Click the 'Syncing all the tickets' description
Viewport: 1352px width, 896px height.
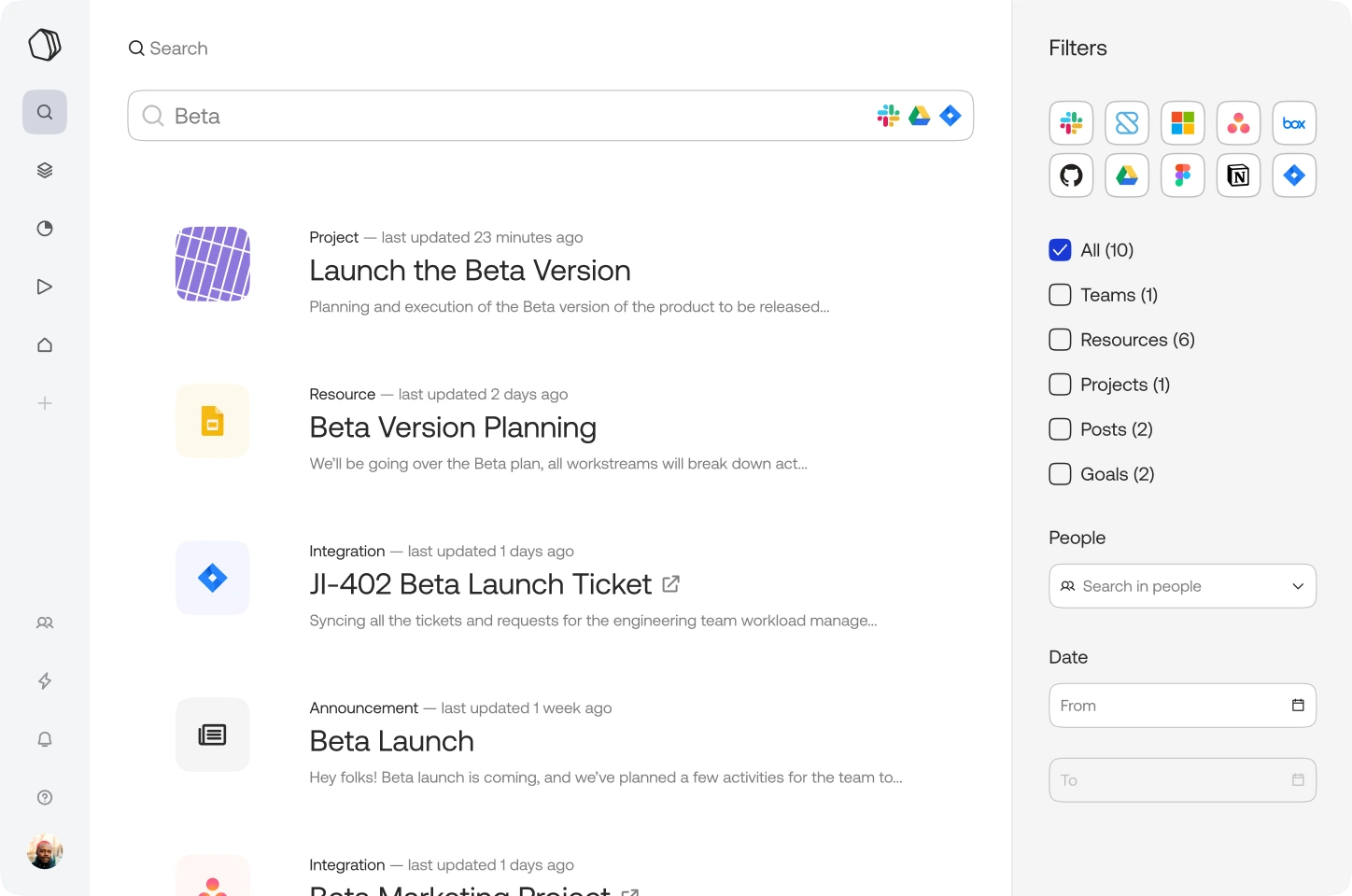(593, 621)
